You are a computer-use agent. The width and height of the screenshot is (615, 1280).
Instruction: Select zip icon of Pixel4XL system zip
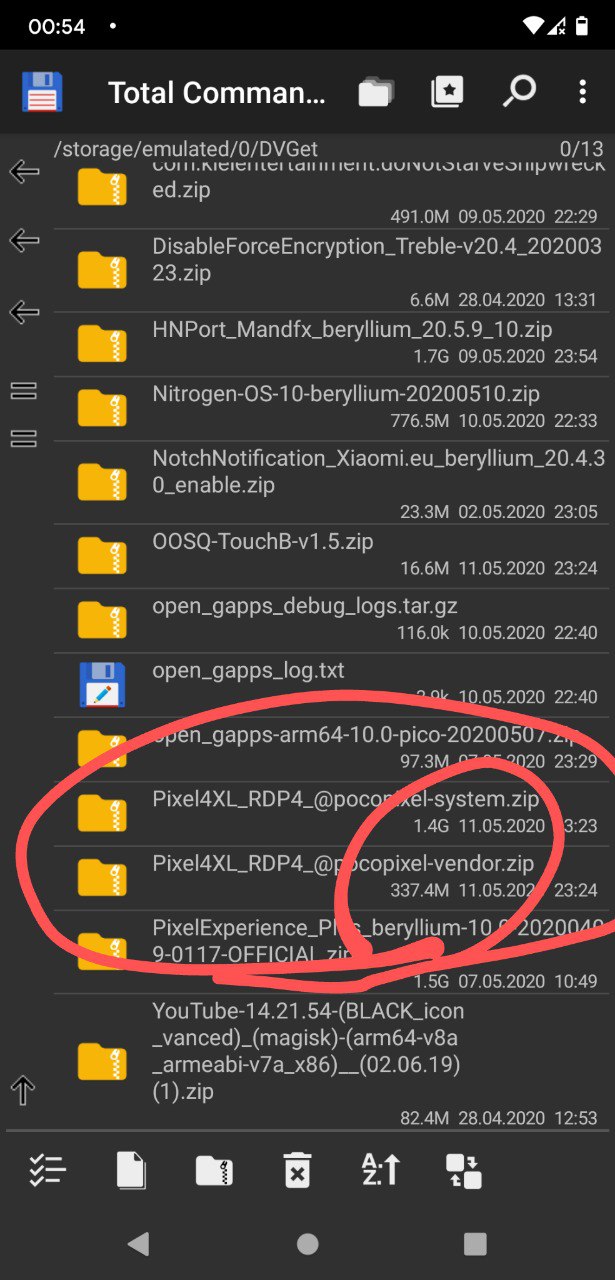[x=102, y=814]
